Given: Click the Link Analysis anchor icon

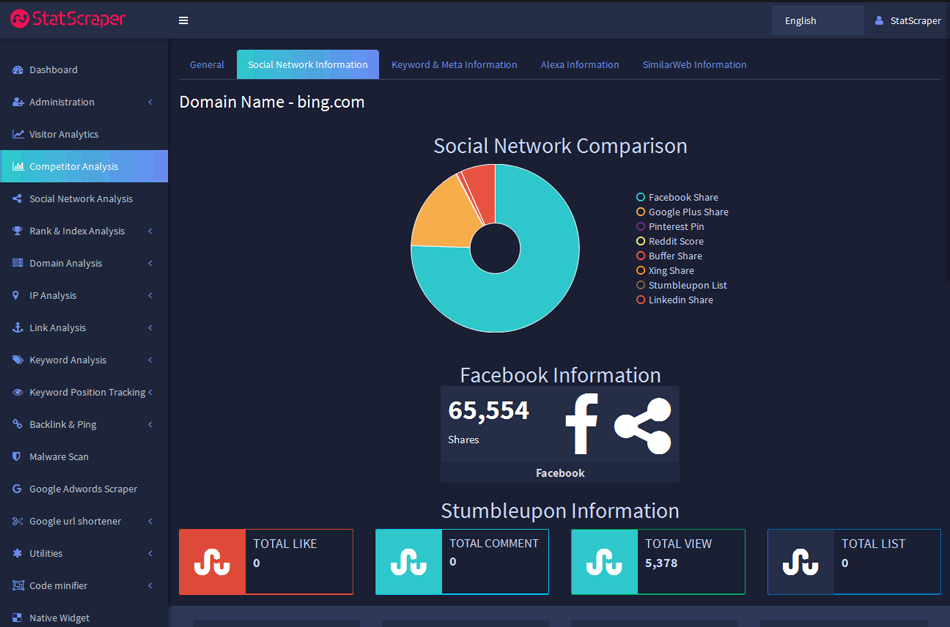Looking at the screenshot, I should click(x=18, y=327).
